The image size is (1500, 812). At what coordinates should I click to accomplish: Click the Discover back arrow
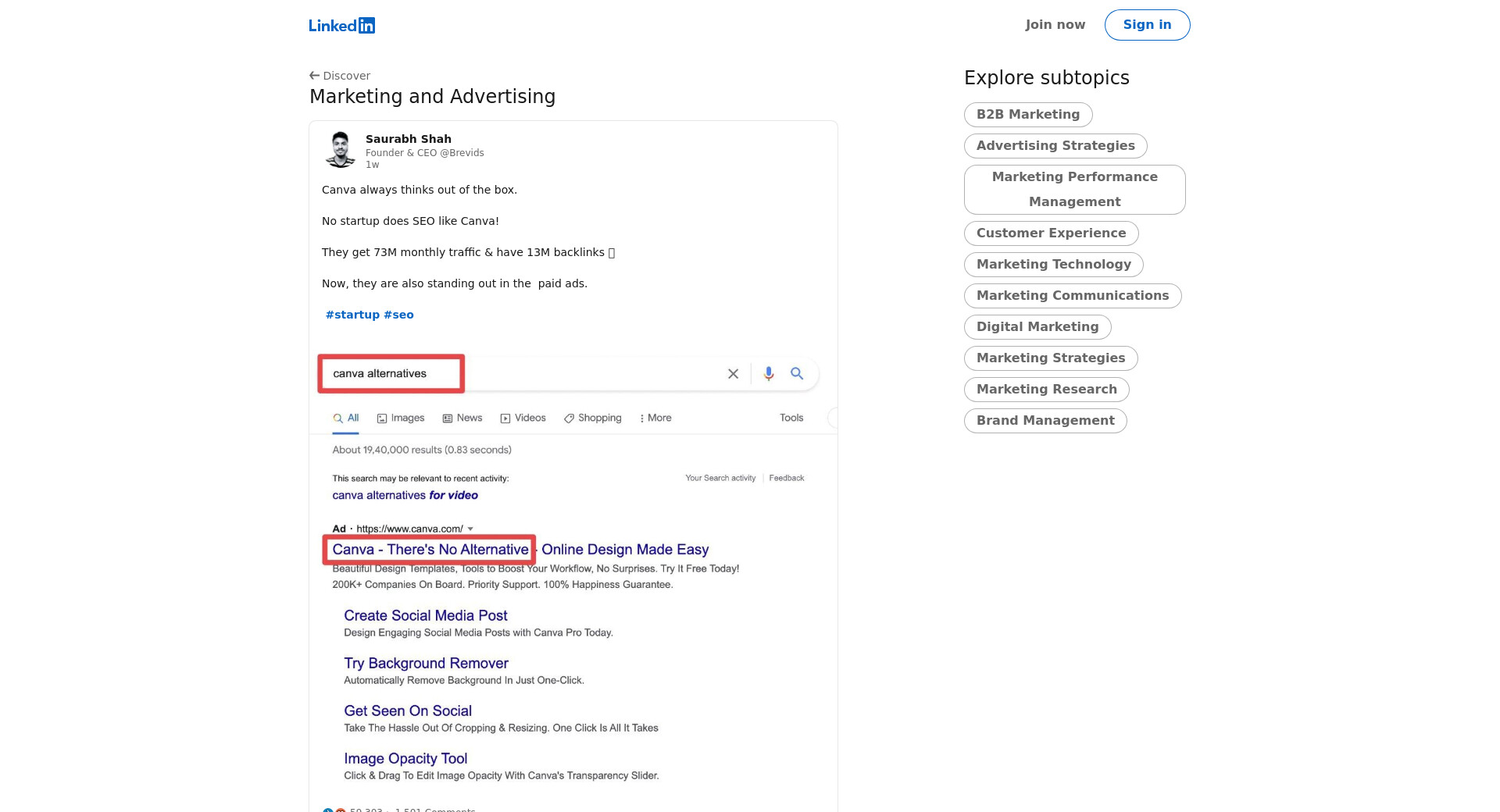click(x=314, y=76)
